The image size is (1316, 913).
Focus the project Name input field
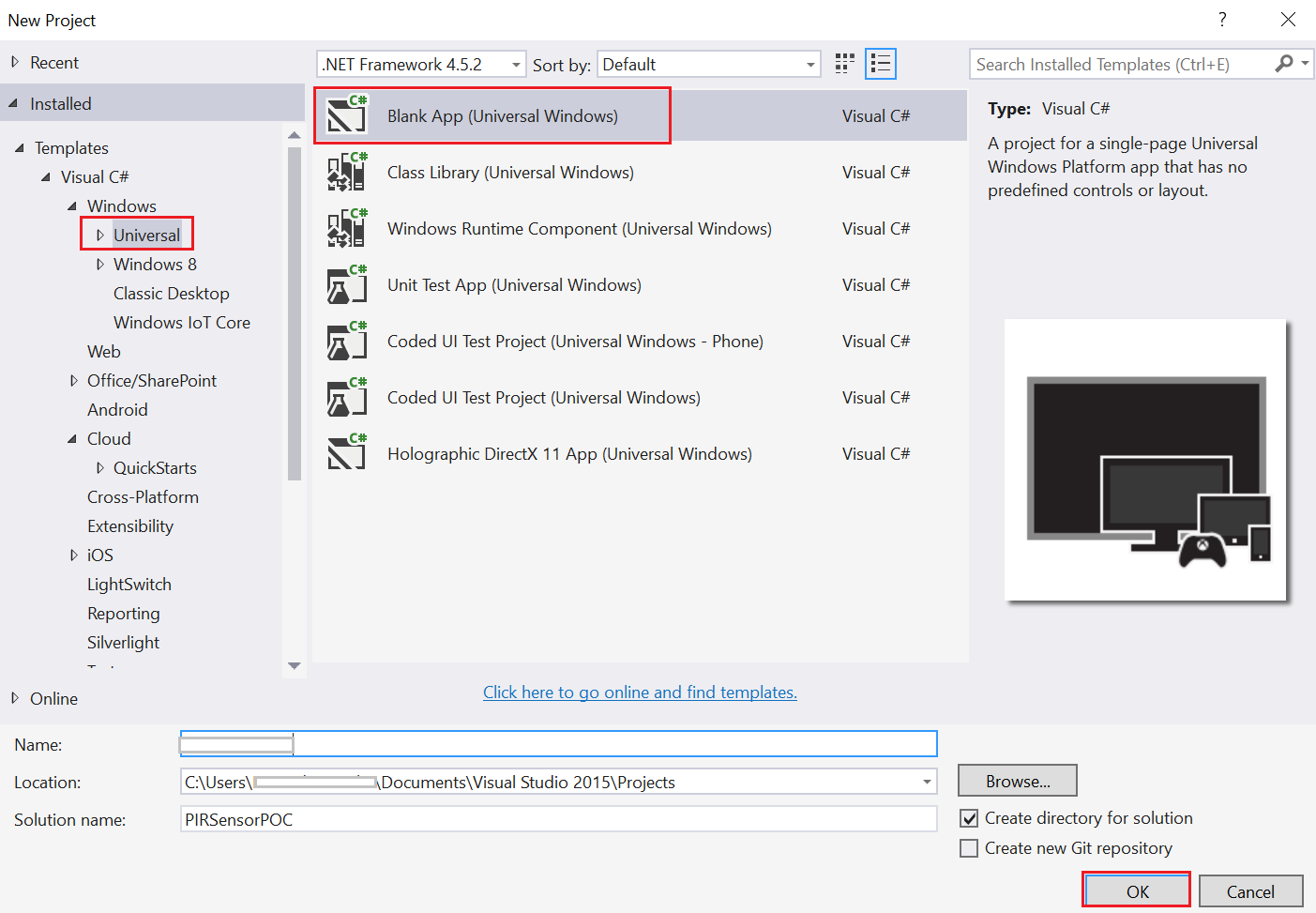[x=558, y=743]
